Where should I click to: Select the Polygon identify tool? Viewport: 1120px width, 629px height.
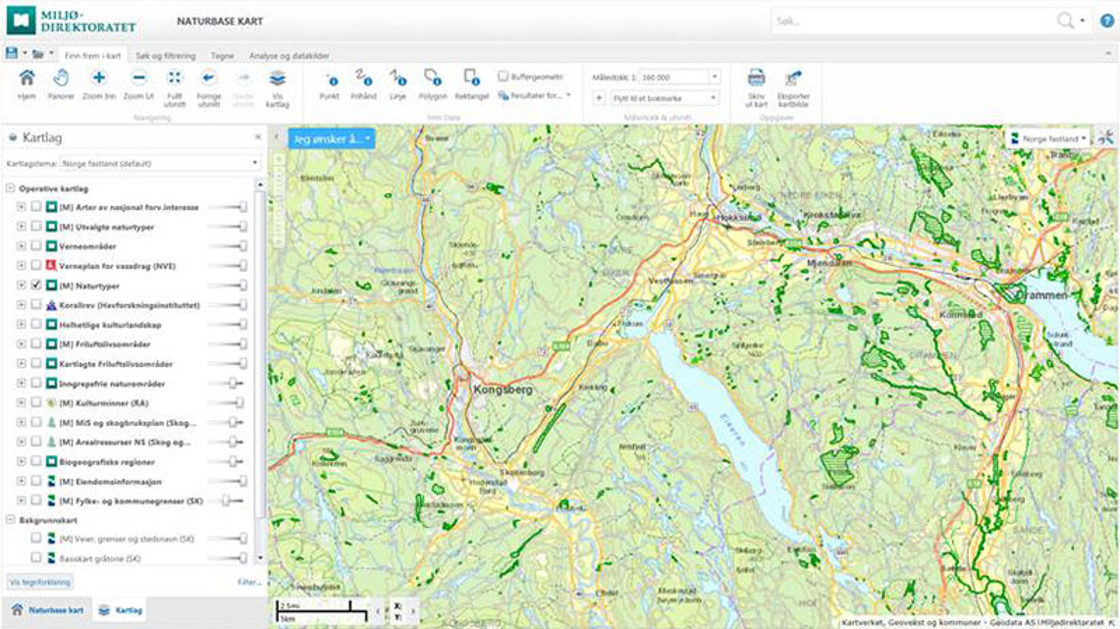[432, 78]
